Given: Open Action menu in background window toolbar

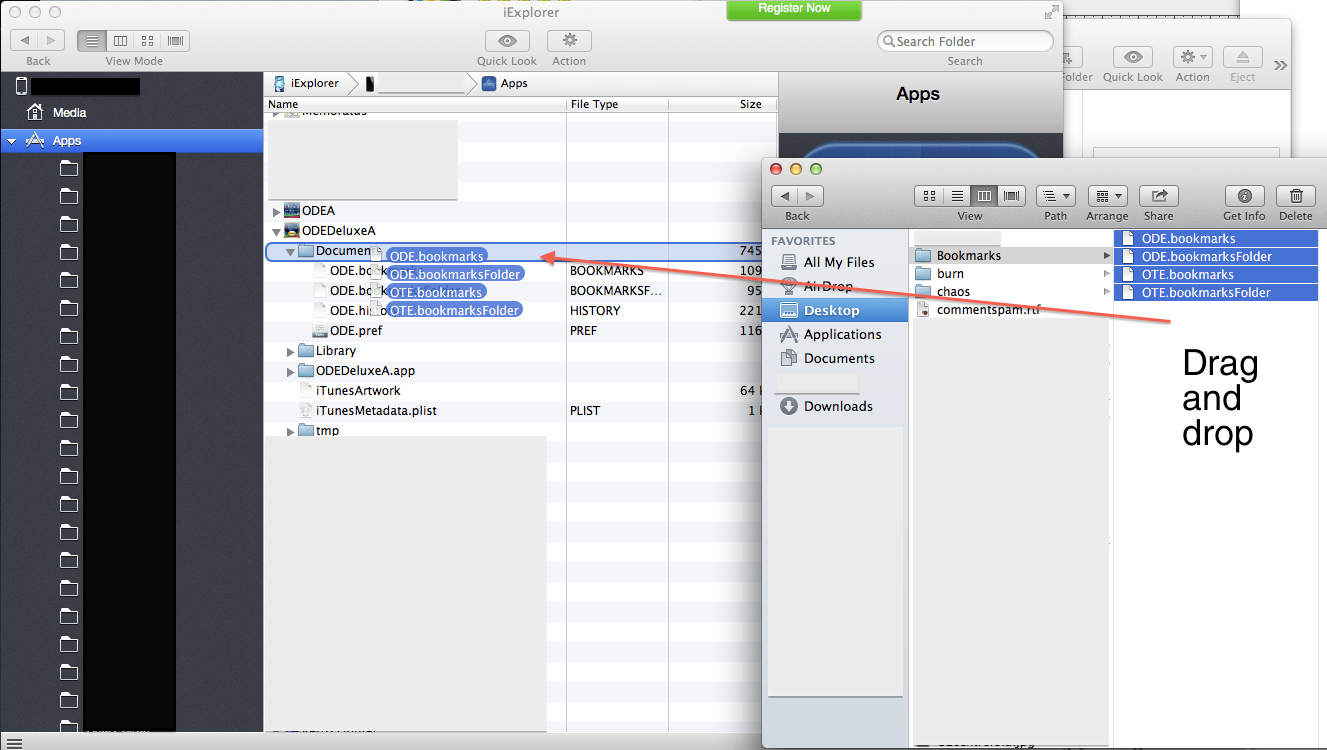Looking at the screenshot, I should (1192, 58).
